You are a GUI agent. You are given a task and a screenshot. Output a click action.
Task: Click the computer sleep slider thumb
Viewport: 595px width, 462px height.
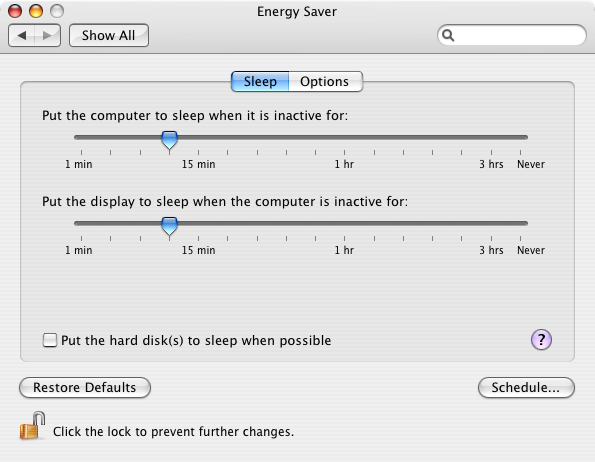click(x=169, y=140)
